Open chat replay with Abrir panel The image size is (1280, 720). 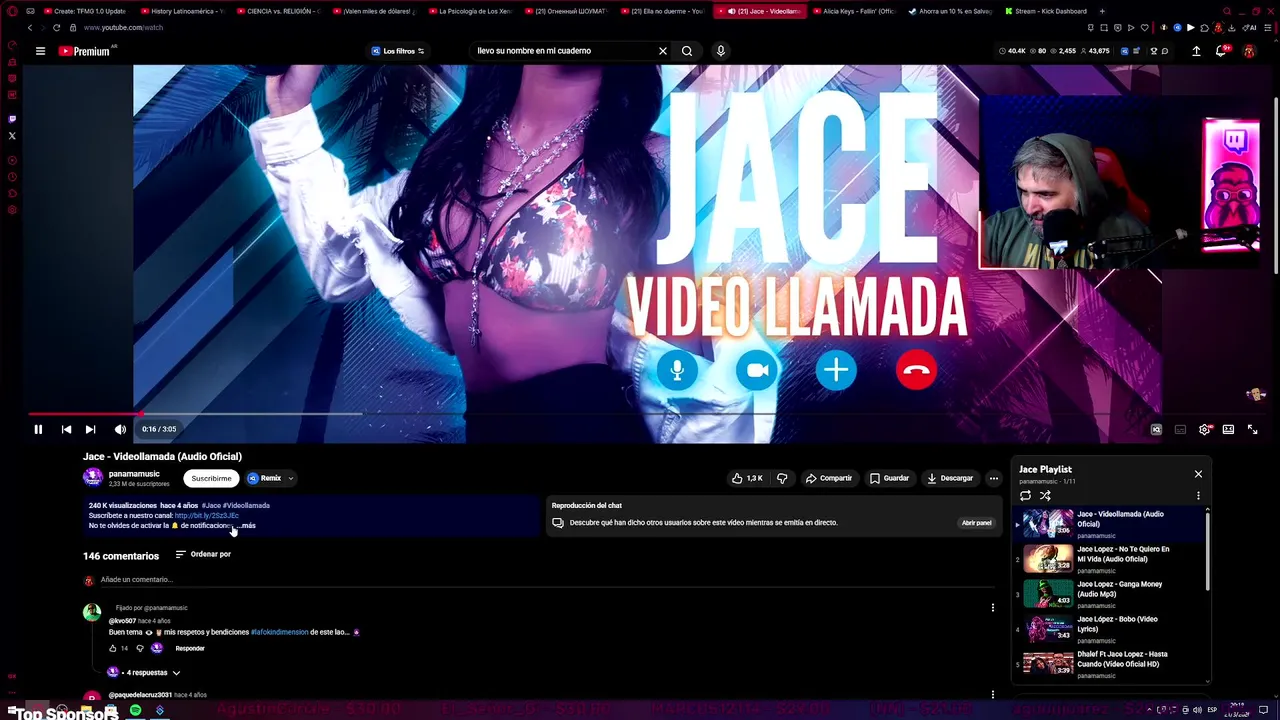[977, 523]
